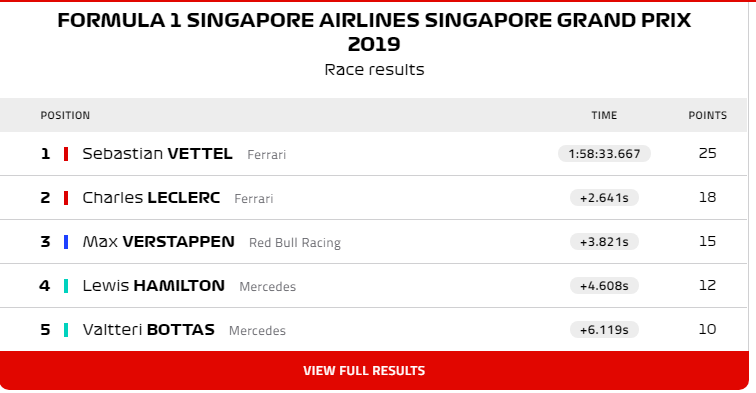Click the POSITION column header
This screenshot has height=393, width=756.
[65, 115]
